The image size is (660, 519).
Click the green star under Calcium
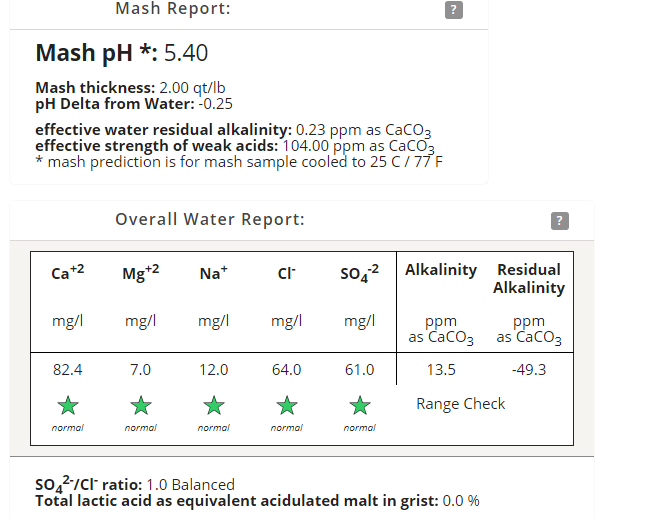pos(68,405)
